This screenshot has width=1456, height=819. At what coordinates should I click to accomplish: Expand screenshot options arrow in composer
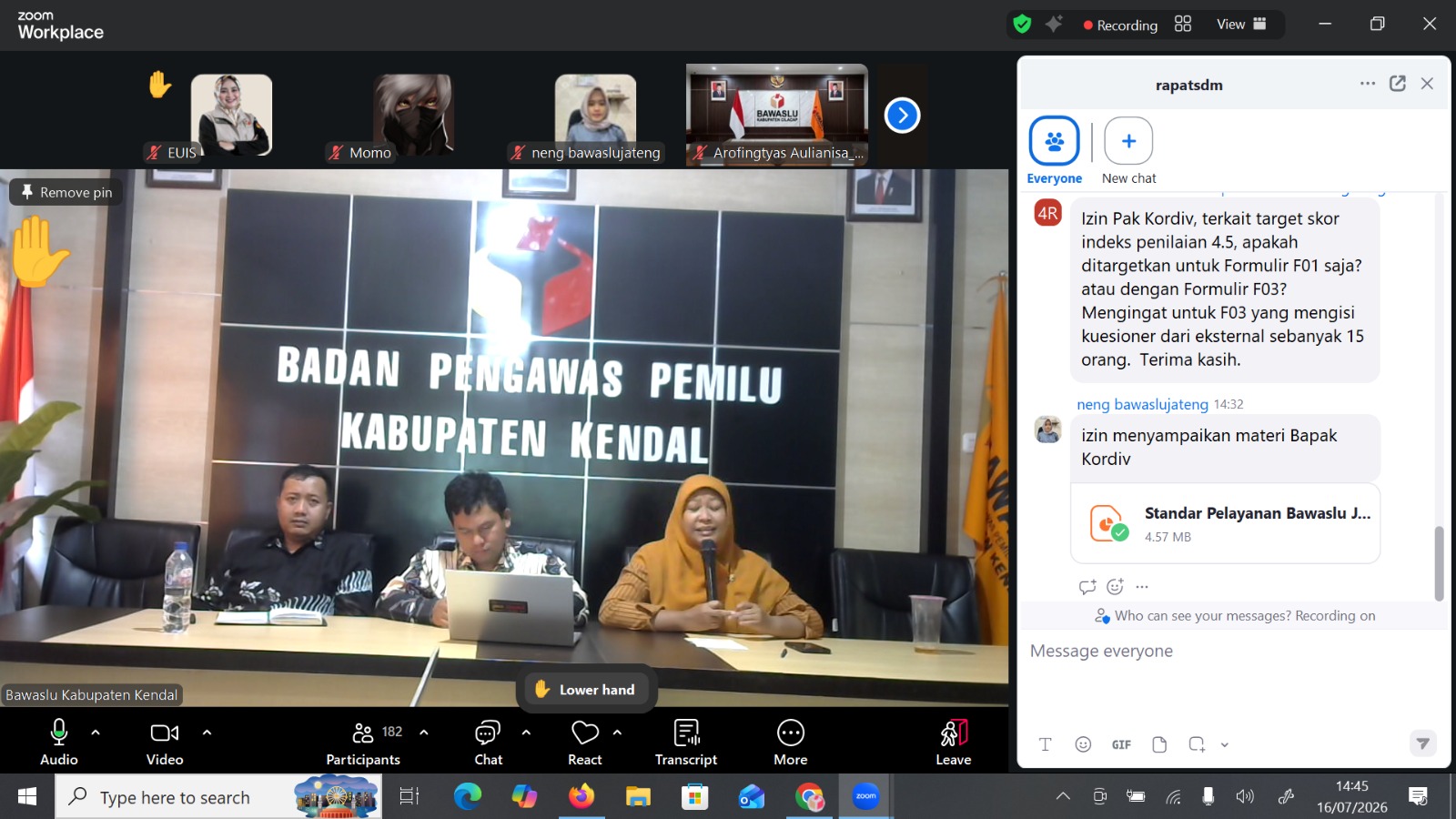point(1225,744)
